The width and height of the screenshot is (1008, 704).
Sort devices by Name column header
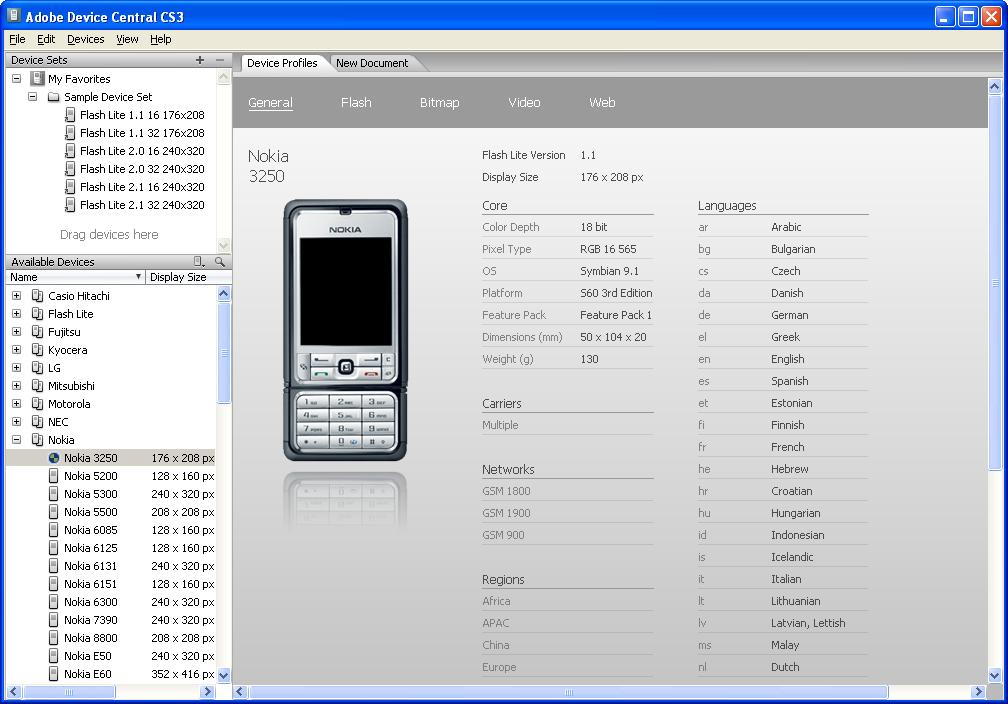pyautogui.click(x=75, y=277)
